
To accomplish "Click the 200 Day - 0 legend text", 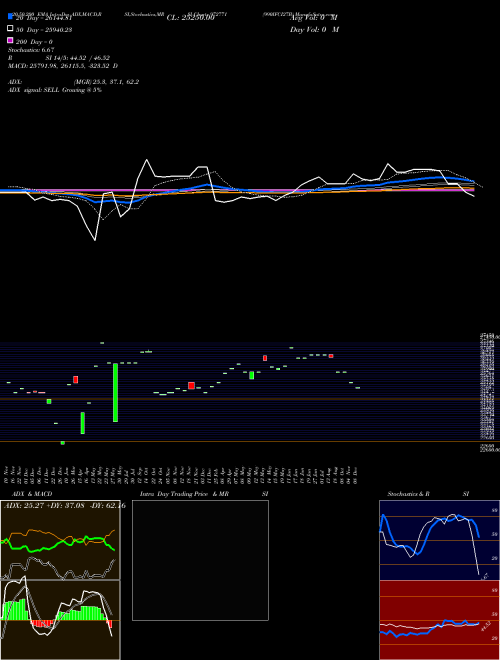I will [34, 42].
